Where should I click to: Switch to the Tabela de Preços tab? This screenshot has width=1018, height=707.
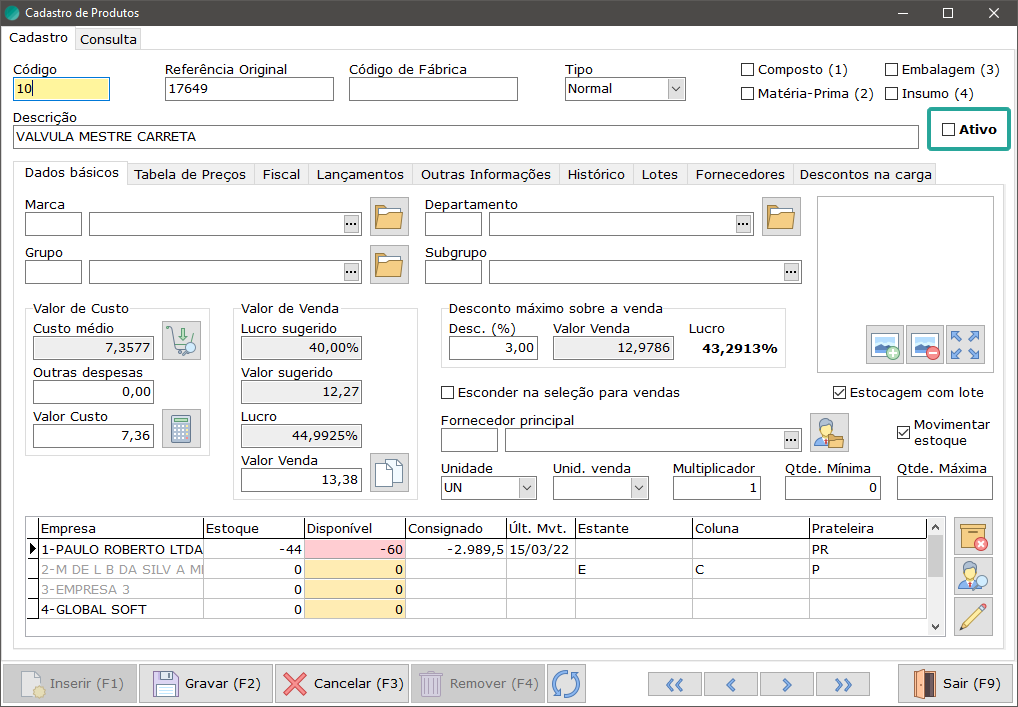click(x=190, y=174)
